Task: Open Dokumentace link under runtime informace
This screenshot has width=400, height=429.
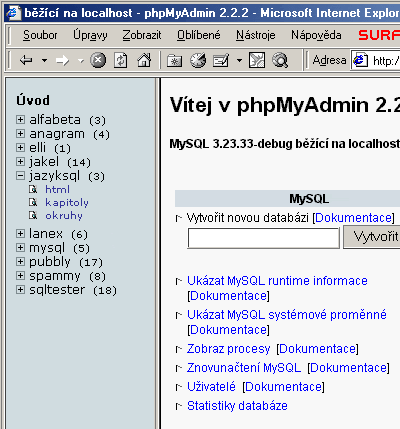Action: click(x=229, y=296)
